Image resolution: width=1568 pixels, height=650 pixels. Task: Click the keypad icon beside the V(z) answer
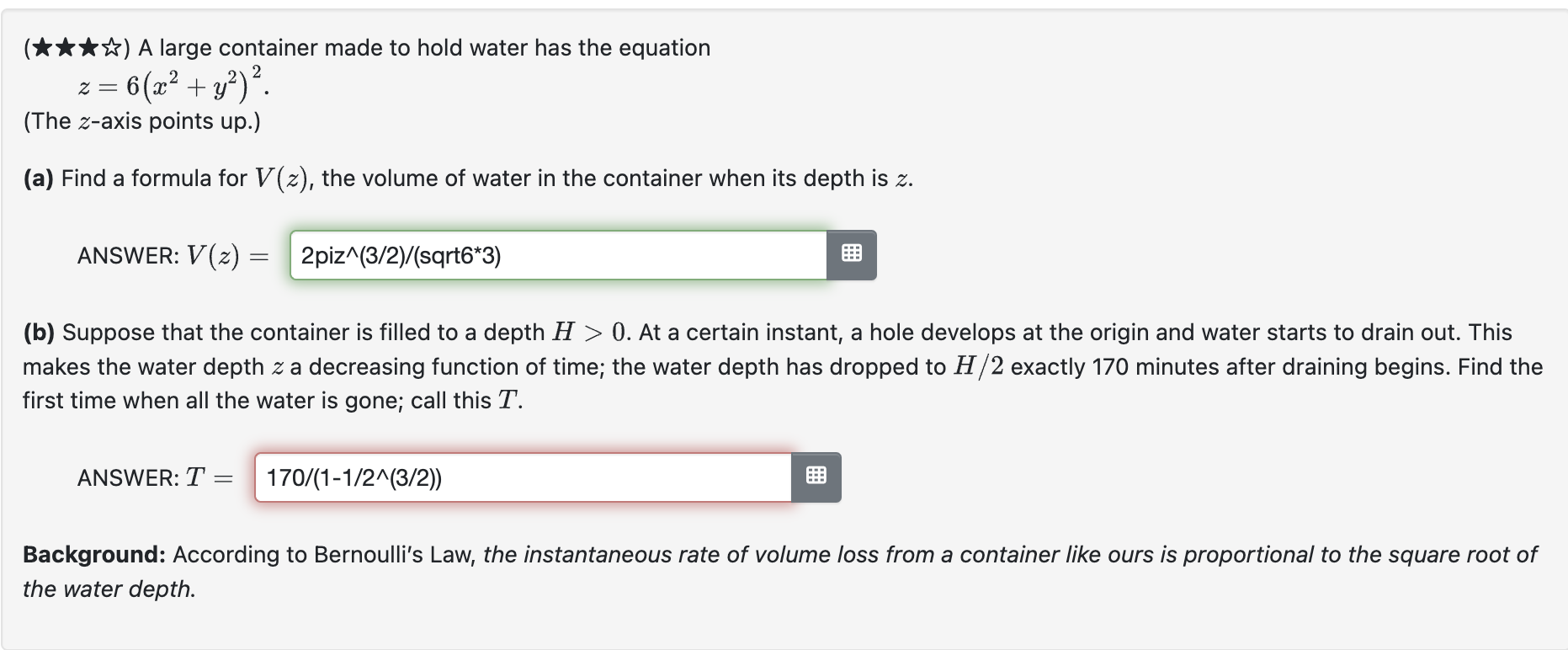click(851, 255)
